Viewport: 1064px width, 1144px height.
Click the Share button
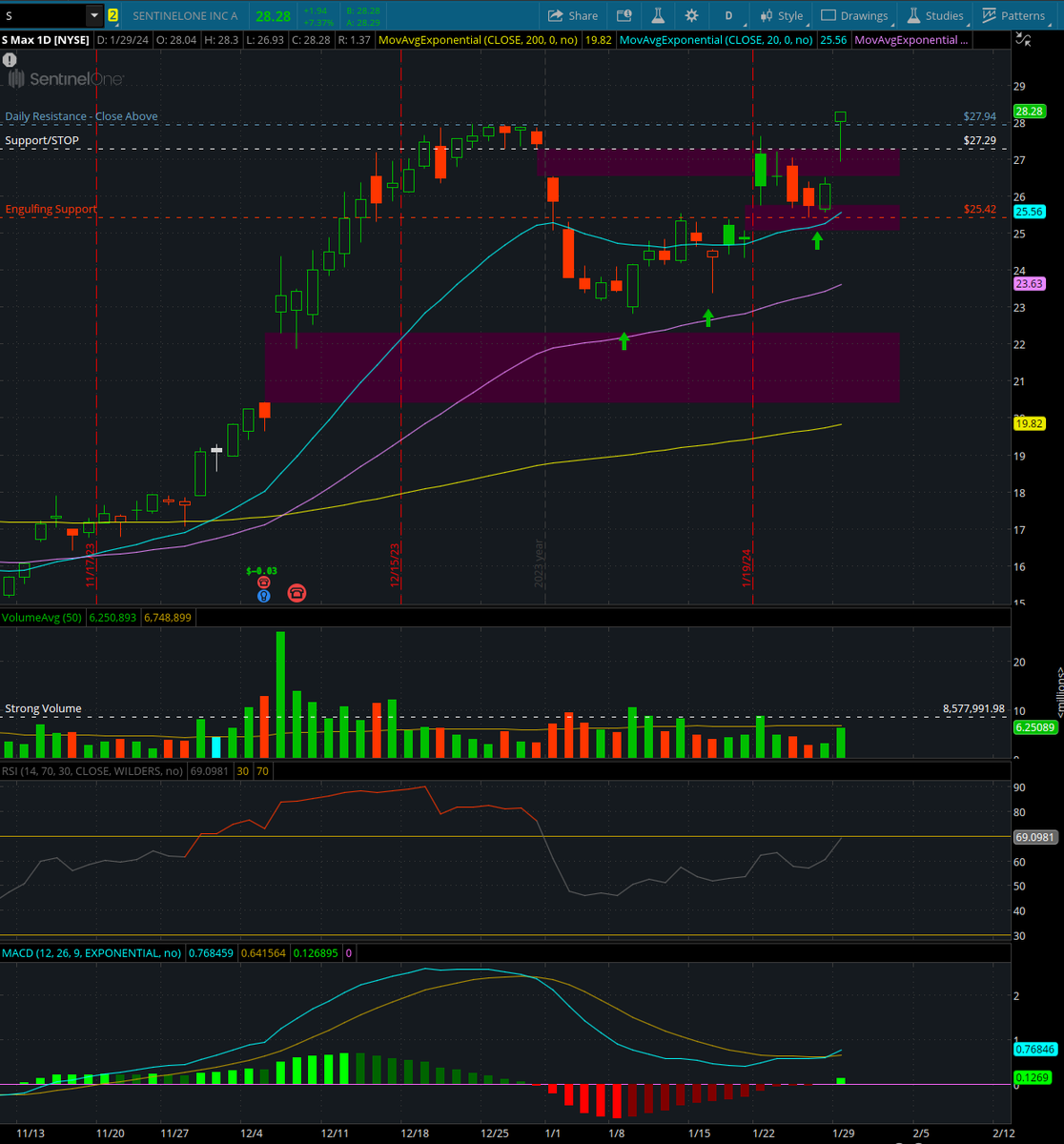pos(573,15)
